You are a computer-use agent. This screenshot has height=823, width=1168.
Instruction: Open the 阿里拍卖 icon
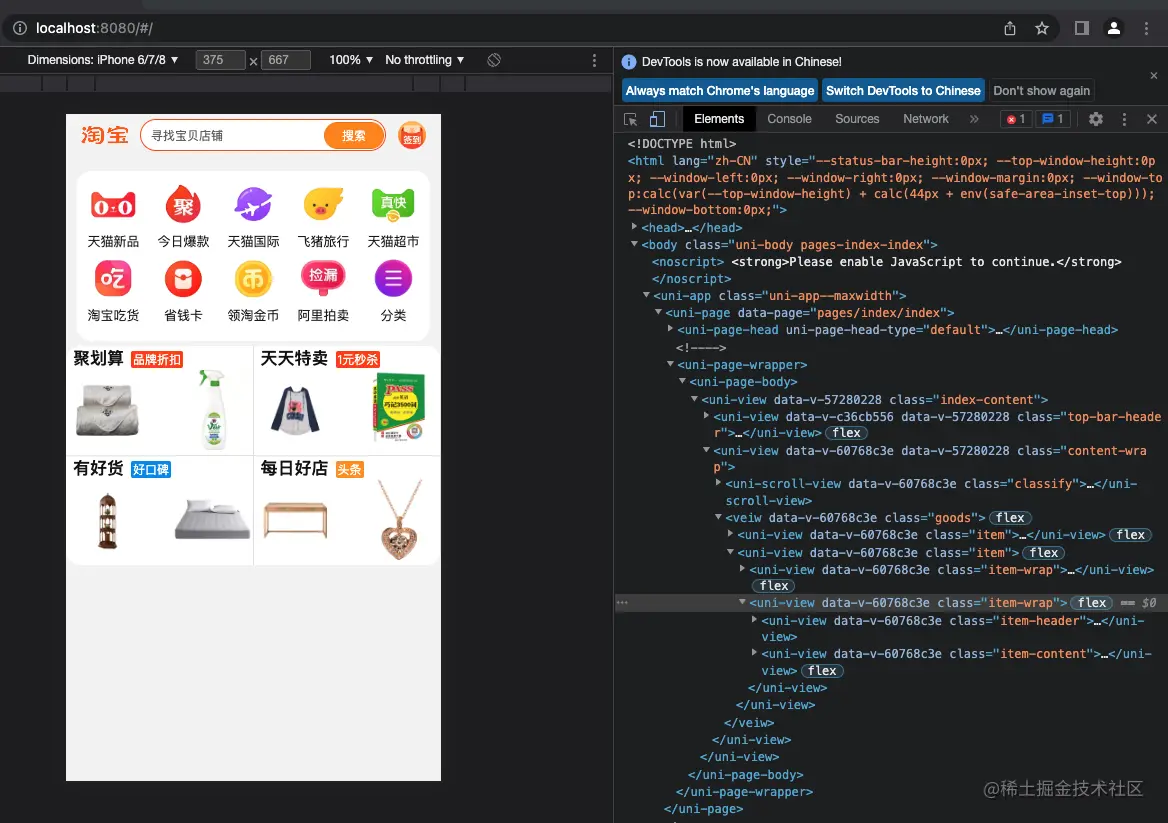pyautogui.click(x=323, y=278)
